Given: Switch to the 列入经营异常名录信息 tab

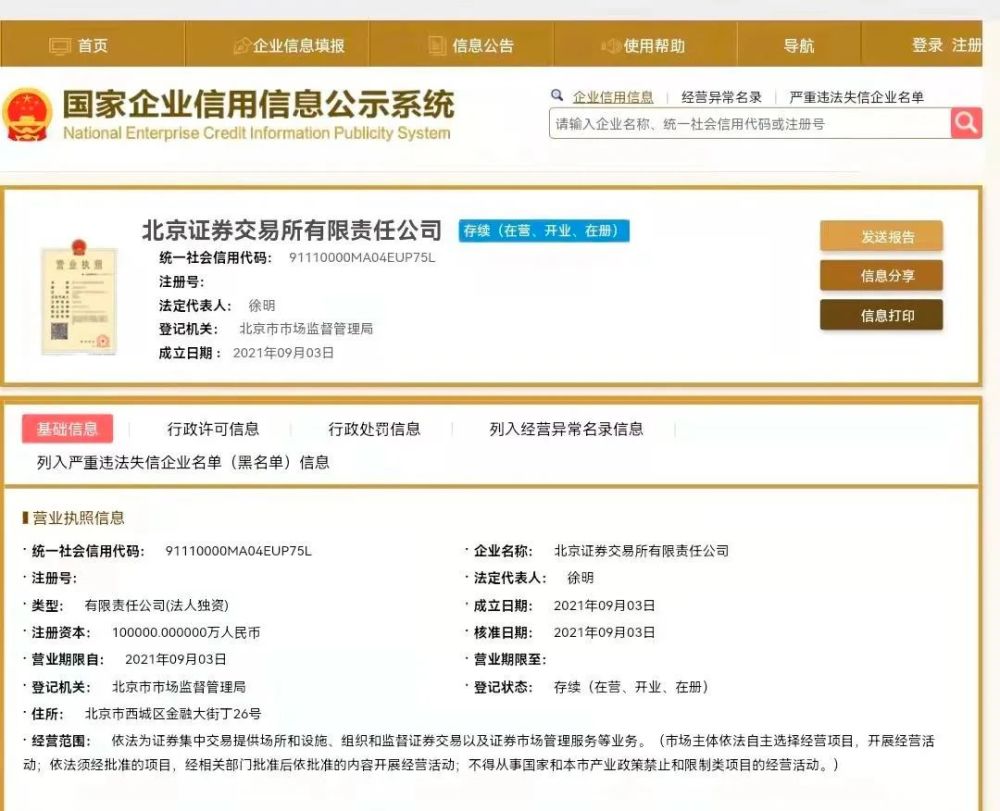Looking at the screenshot, I should (x=566, y=429).
